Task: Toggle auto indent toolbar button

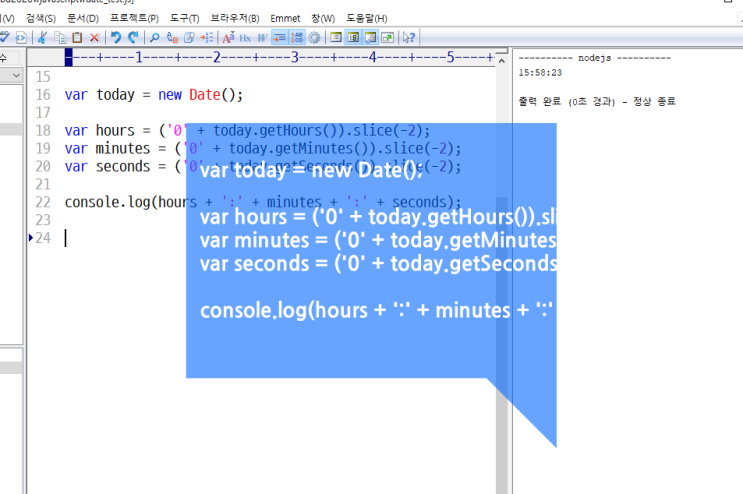Action: (x=280, y=37)
